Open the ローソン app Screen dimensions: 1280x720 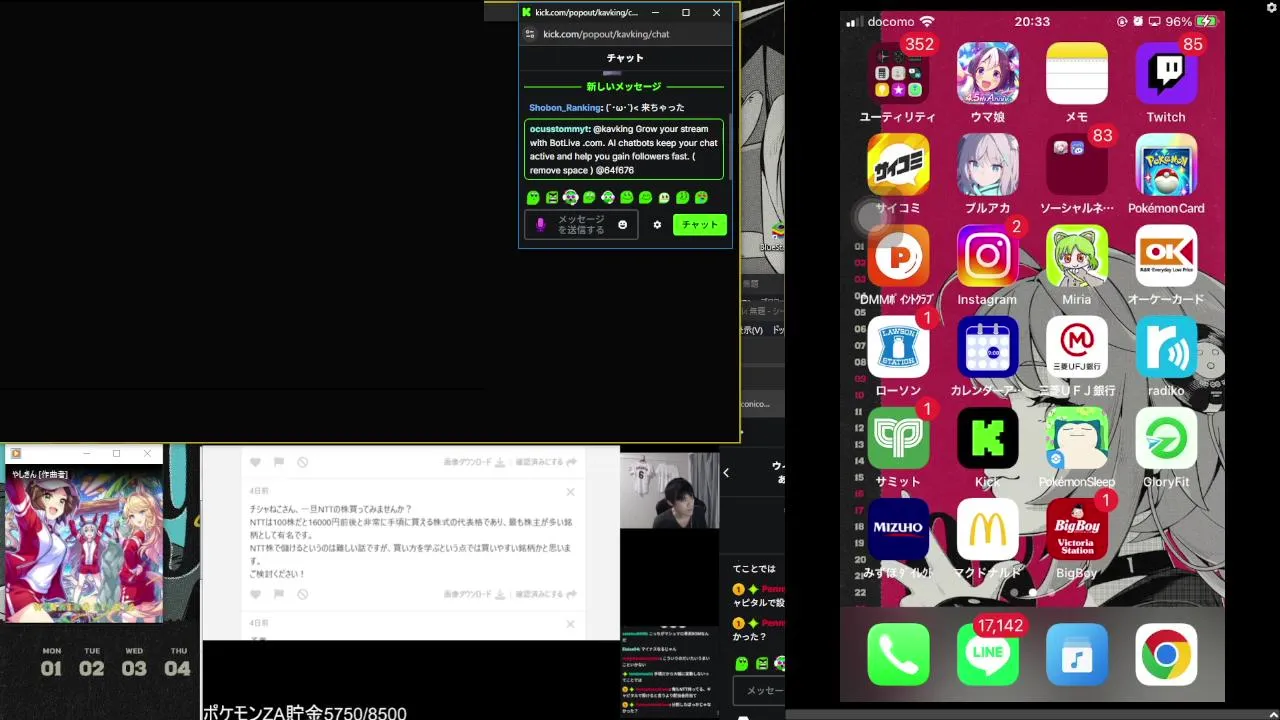click(x=898, y=347)
